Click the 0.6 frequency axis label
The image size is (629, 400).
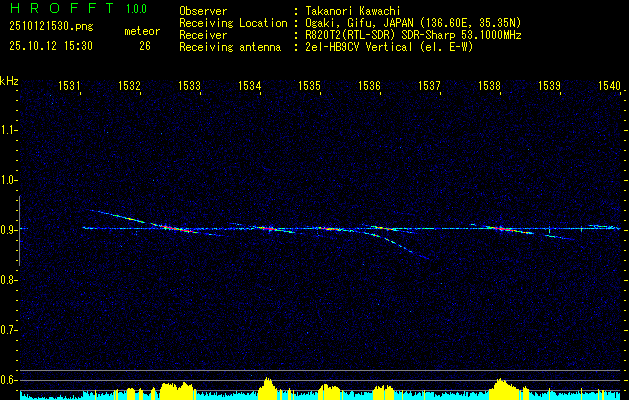click(8, 380)
